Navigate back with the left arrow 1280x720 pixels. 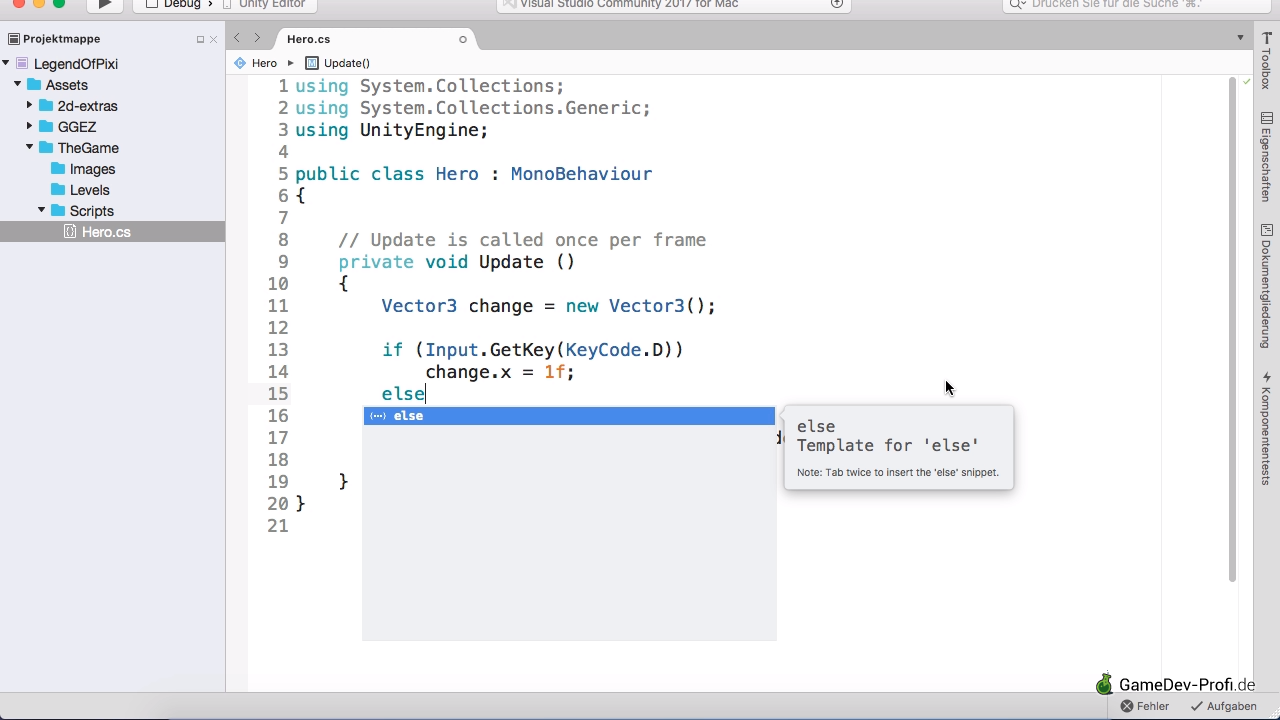pos(237,38)
